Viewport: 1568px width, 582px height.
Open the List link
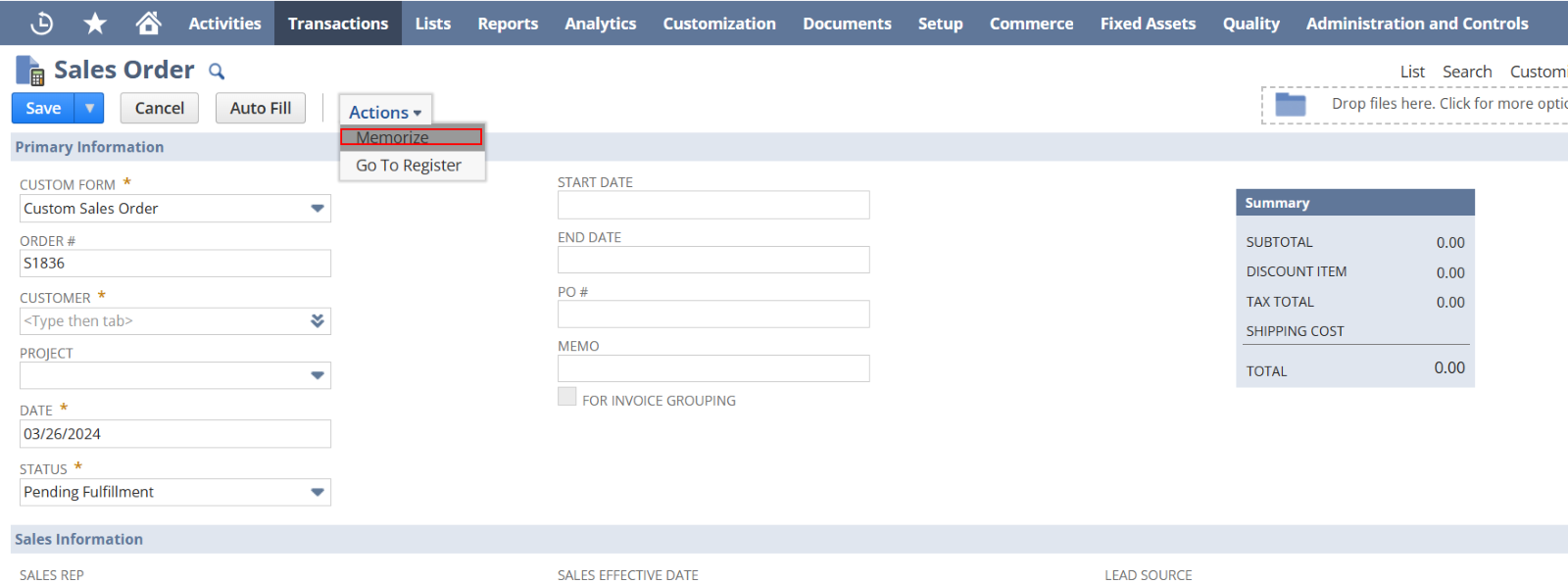[1411, 72]
